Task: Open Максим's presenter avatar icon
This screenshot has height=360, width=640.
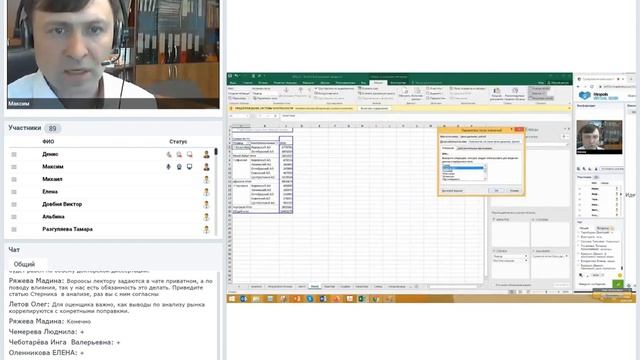Action: (x=207, y=167)
